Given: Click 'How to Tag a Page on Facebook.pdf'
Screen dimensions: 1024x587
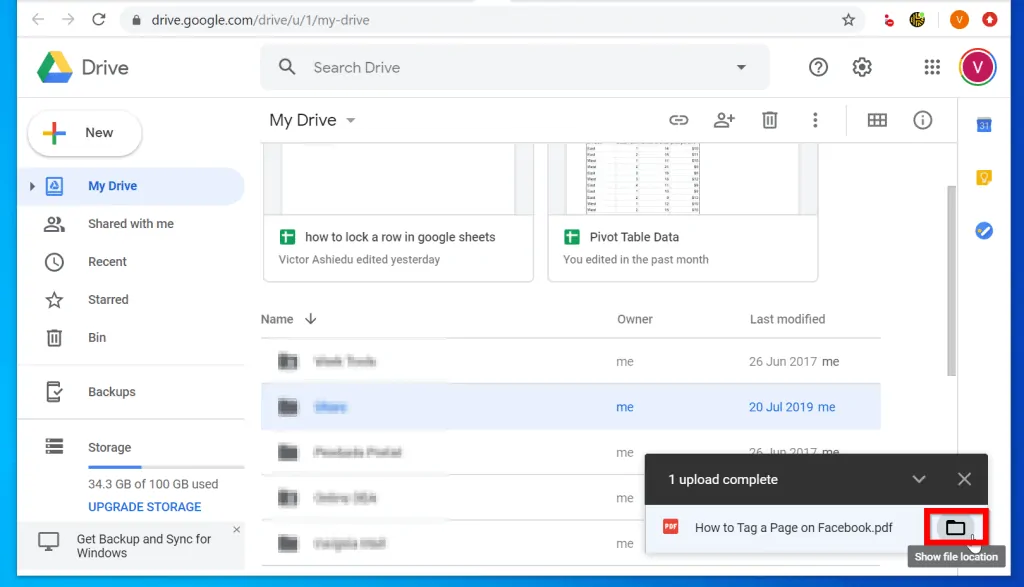Looking at the screenshot, I should tap(793, 528).
